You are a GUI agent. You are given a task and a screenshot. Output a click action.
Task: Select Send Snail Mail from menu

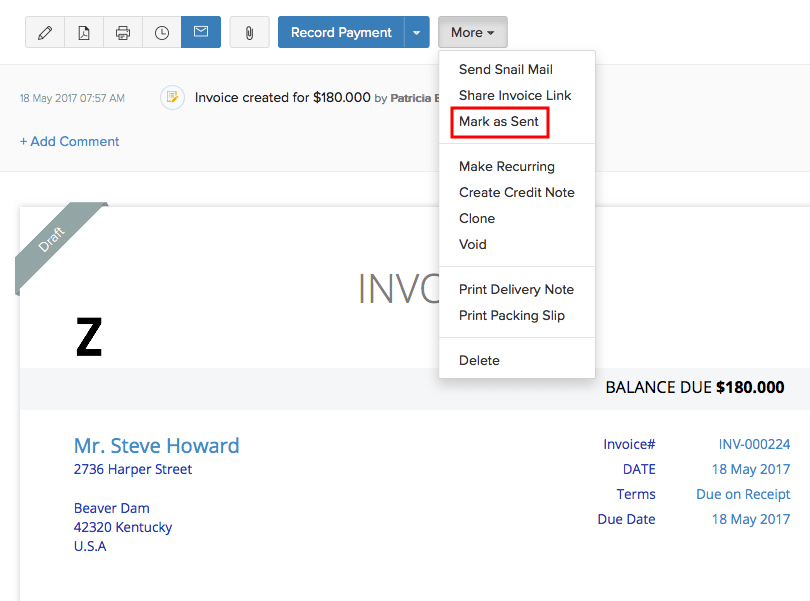click(505, 69)
